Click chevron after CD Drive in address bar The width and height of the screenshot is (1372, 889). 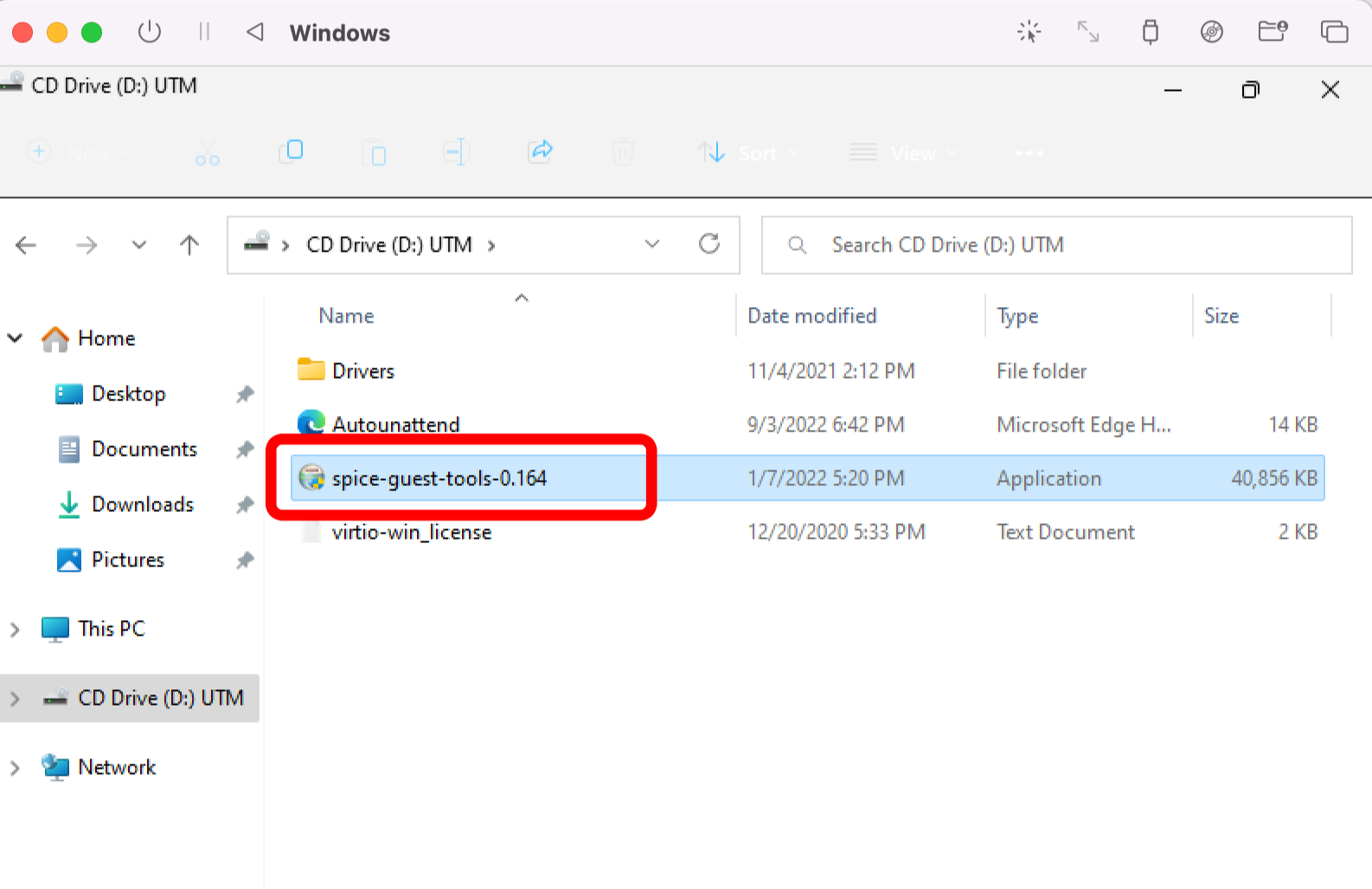491,246
